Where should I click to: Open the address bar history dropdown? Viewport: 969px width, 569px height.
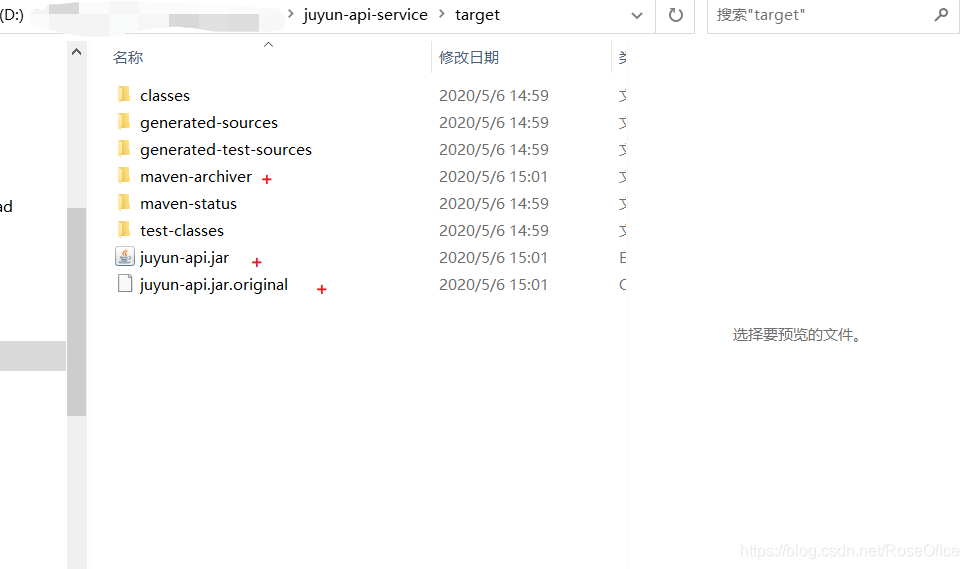(637, 15)
